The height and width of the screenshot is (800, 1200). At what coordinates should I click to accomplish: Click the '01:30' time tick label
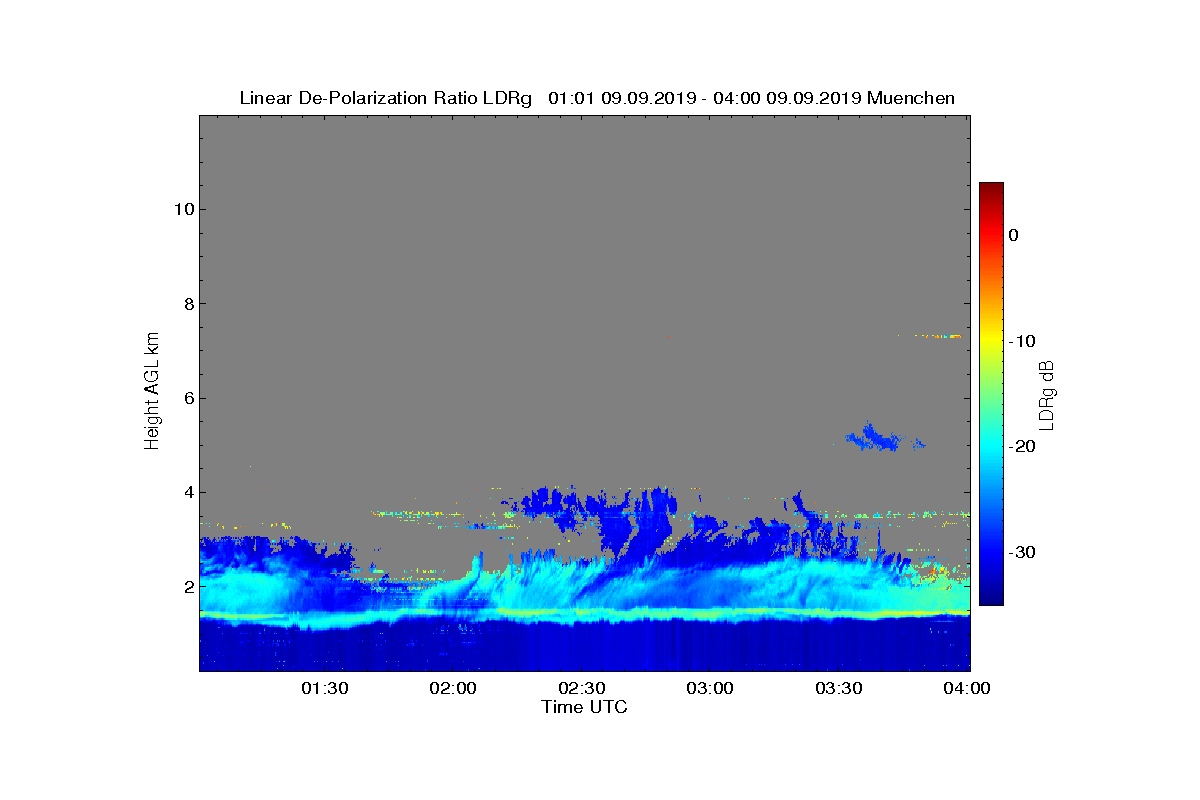tap(324, 688)
